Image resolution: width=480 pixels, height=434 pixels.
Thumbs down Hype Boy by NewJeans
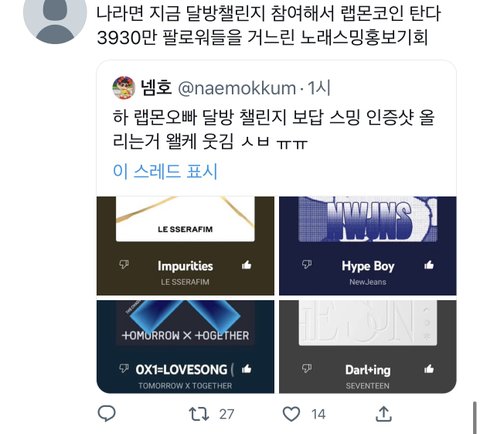click(x=307, y=265)
